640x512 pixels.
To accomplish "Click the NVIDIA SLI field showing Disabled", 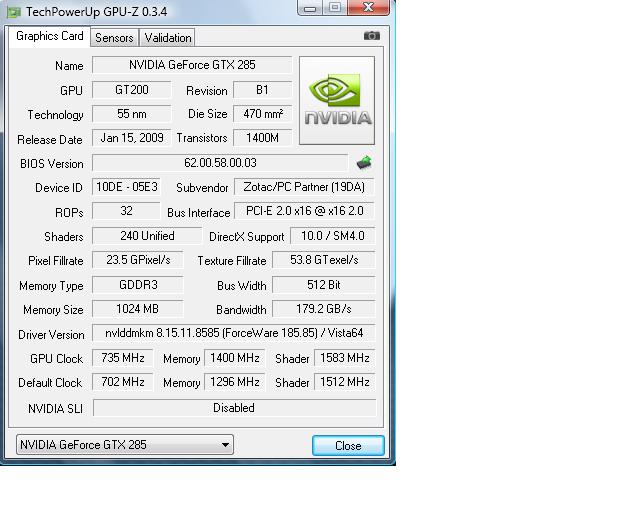I will click(234, 408).
